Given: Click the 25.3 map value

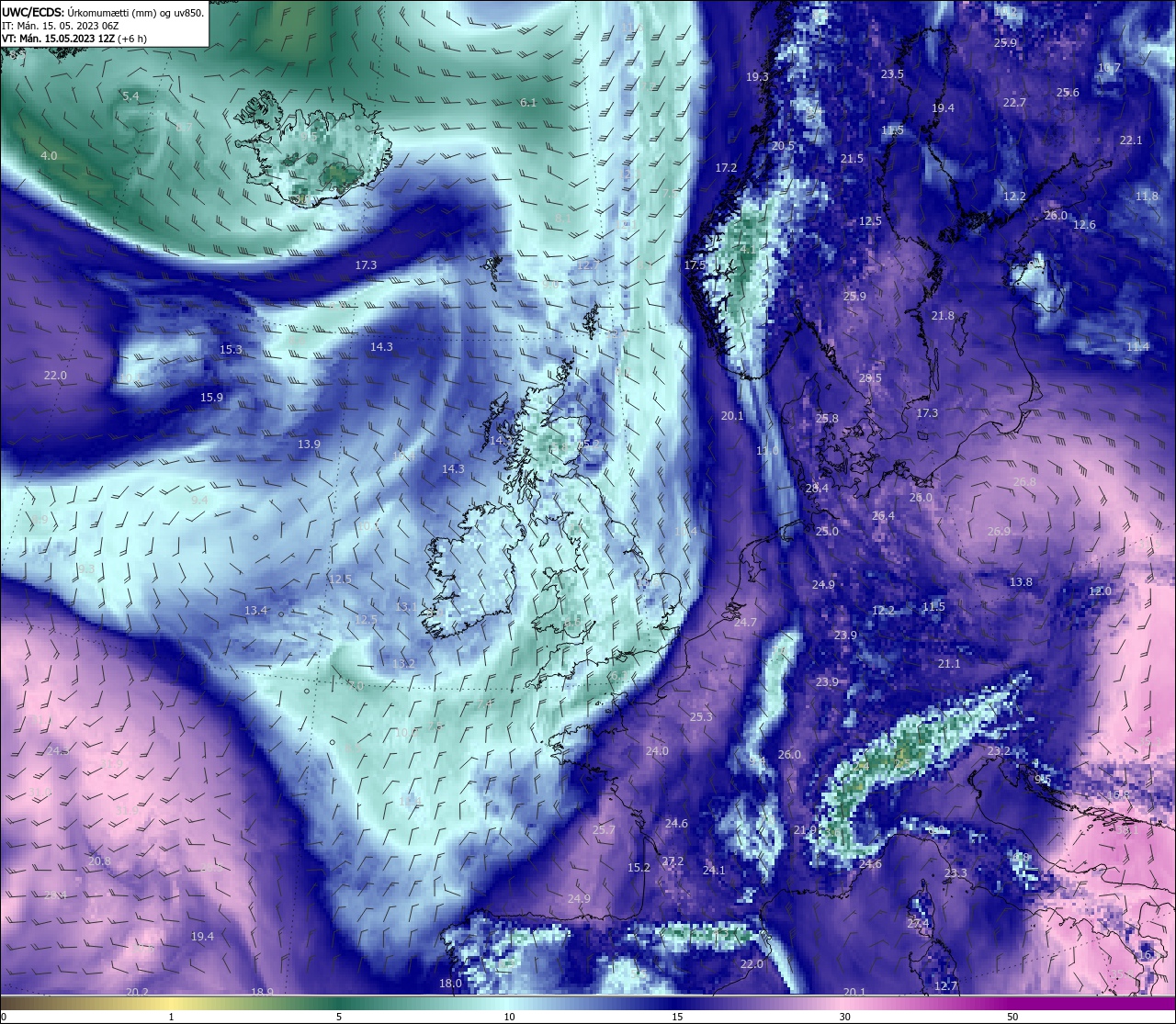Looking at the screenshot, I should 701,717.
